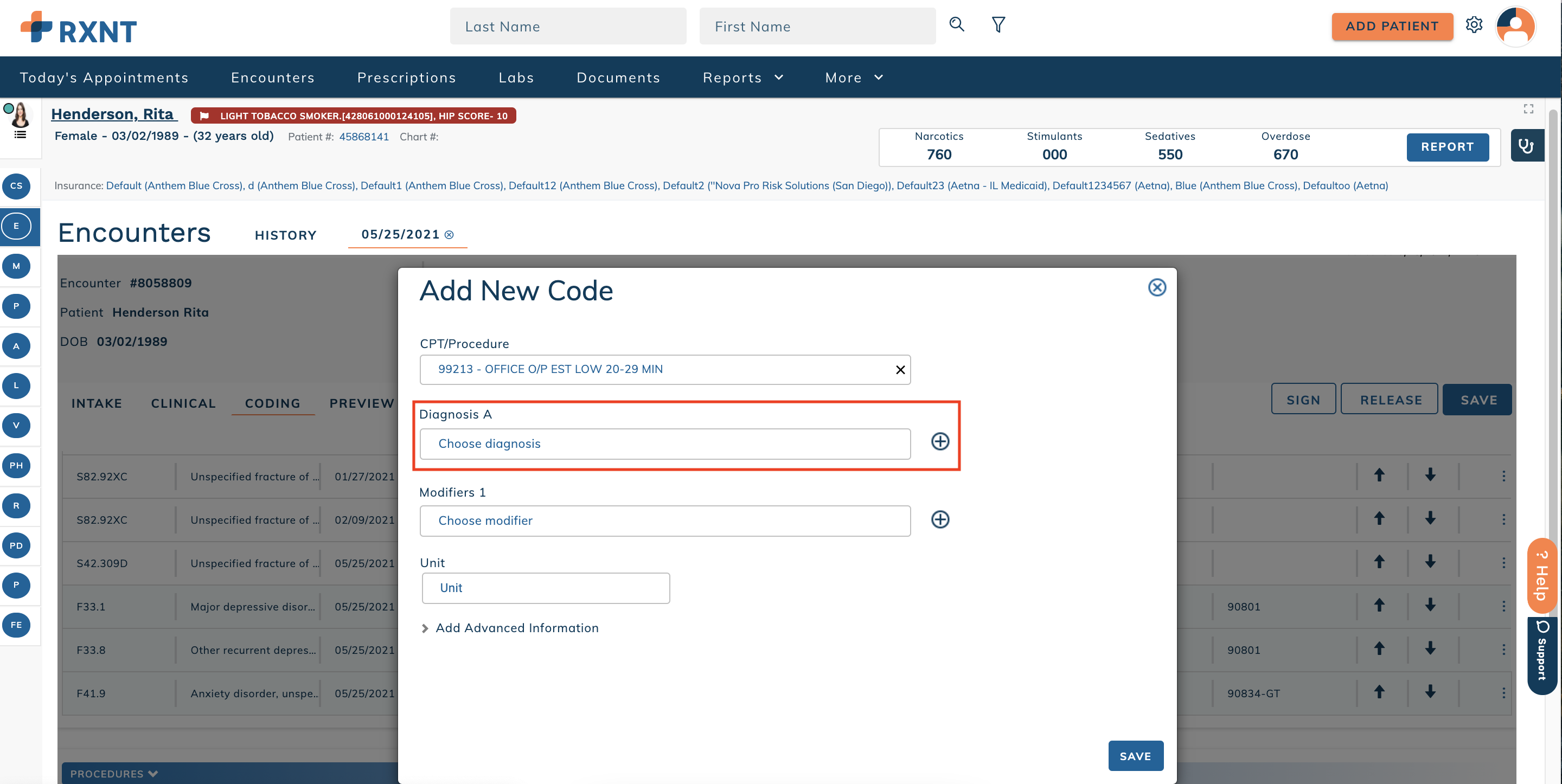Click the patient photo thumbnail
Screen dimensions: 1562x784
tap(21, 115)
